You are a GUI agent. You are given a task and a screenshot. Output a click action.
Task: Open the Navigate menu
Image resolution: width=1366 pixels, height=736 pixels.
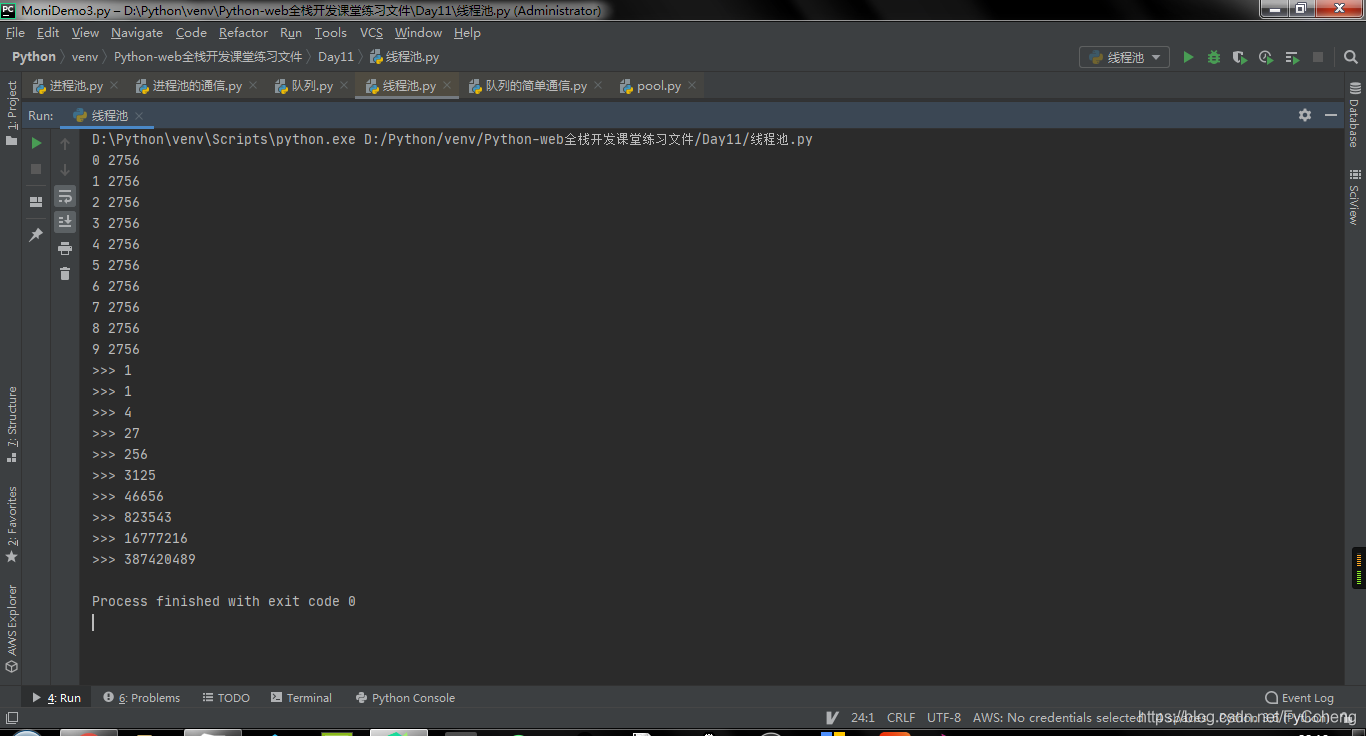point(137,33)
